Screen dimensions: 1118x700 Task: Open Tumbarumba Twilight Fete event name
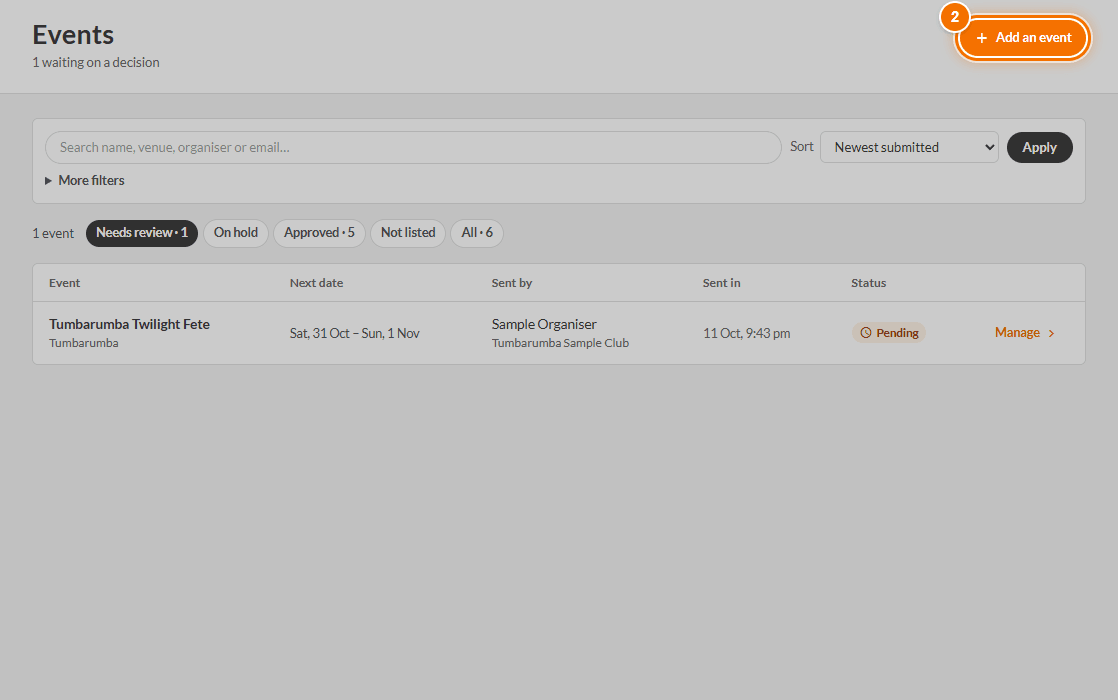[x=129, y=324]
